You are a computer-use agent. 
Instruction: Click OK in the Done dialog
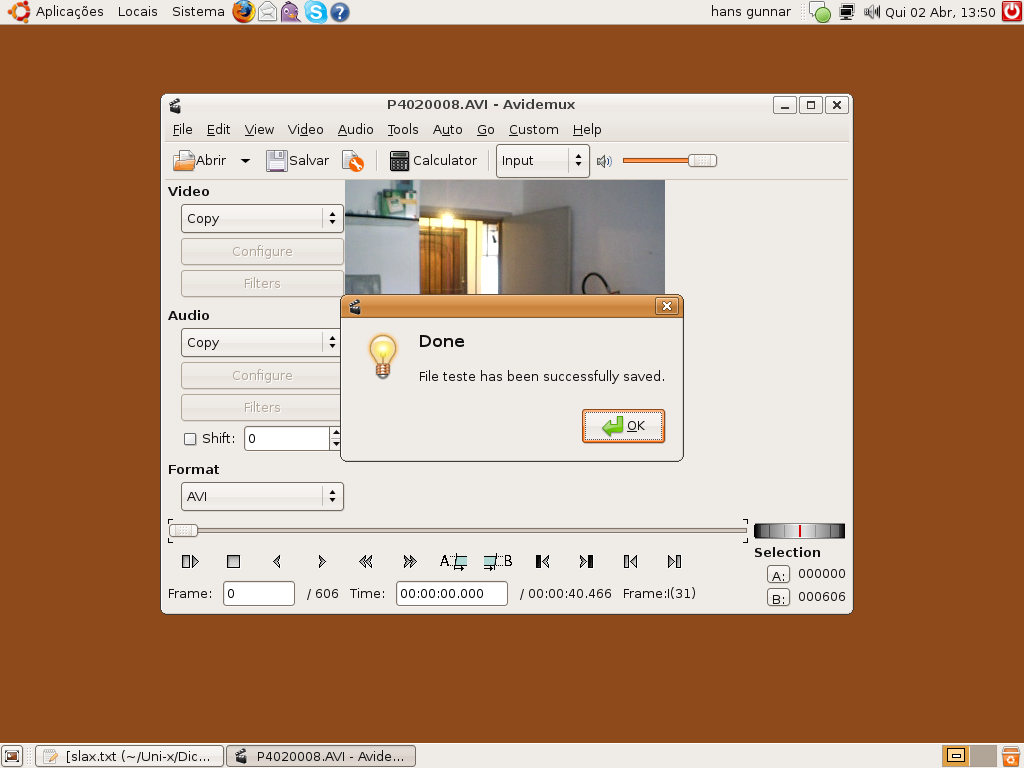(624, 426)
